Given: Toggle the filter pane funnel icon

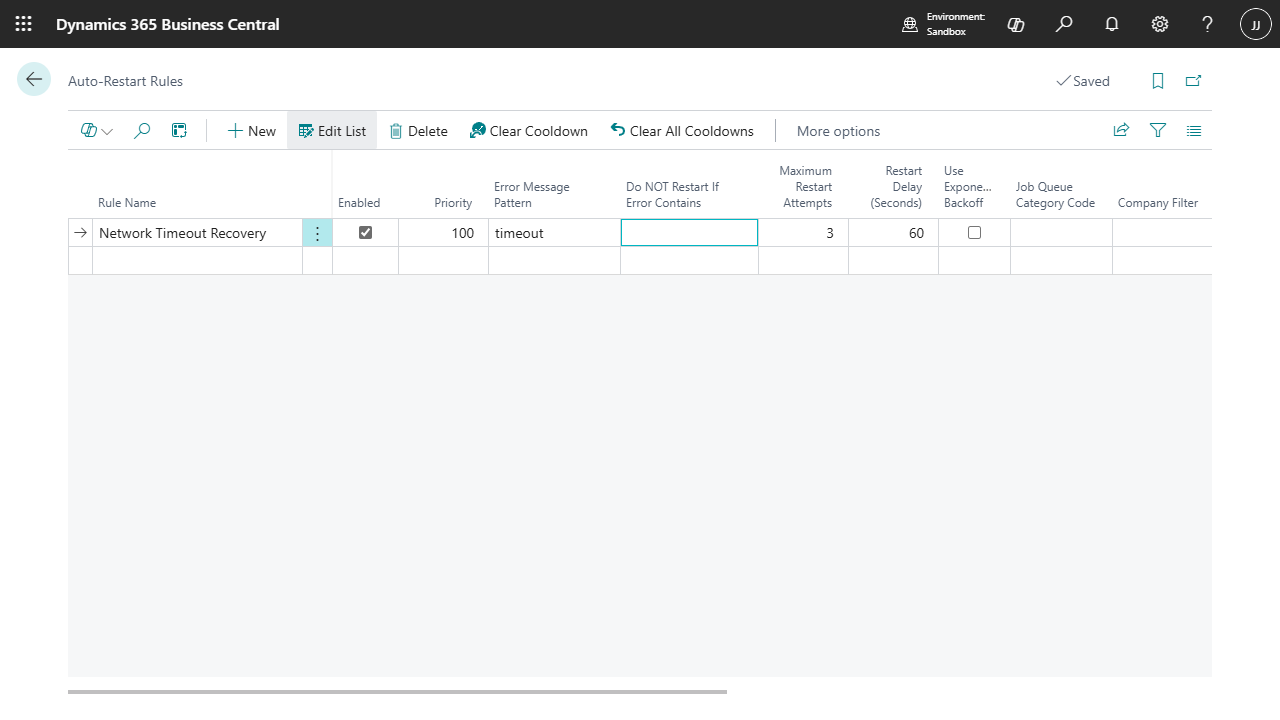Looking at the screenshot, I should coord(1158,130).
